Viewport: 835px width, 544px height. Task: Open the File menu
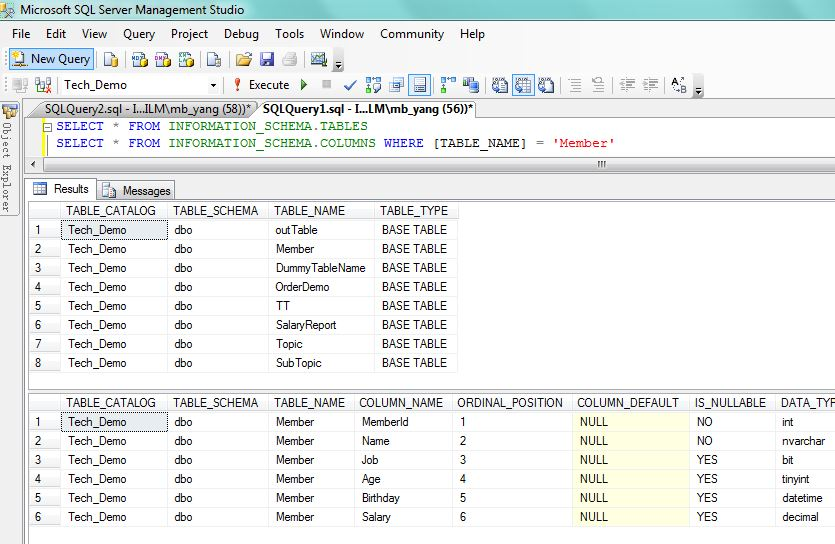tap(21, 34)
